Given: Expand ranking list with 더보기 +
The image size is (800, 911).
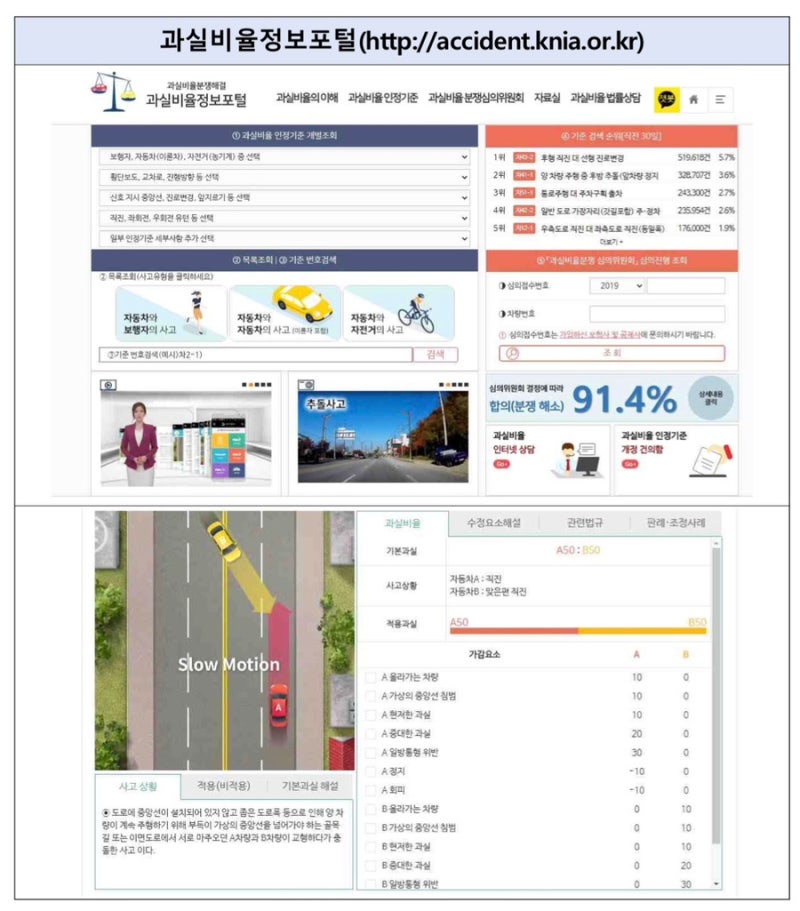Looking at the screenshot, I should tap(611, 241).
